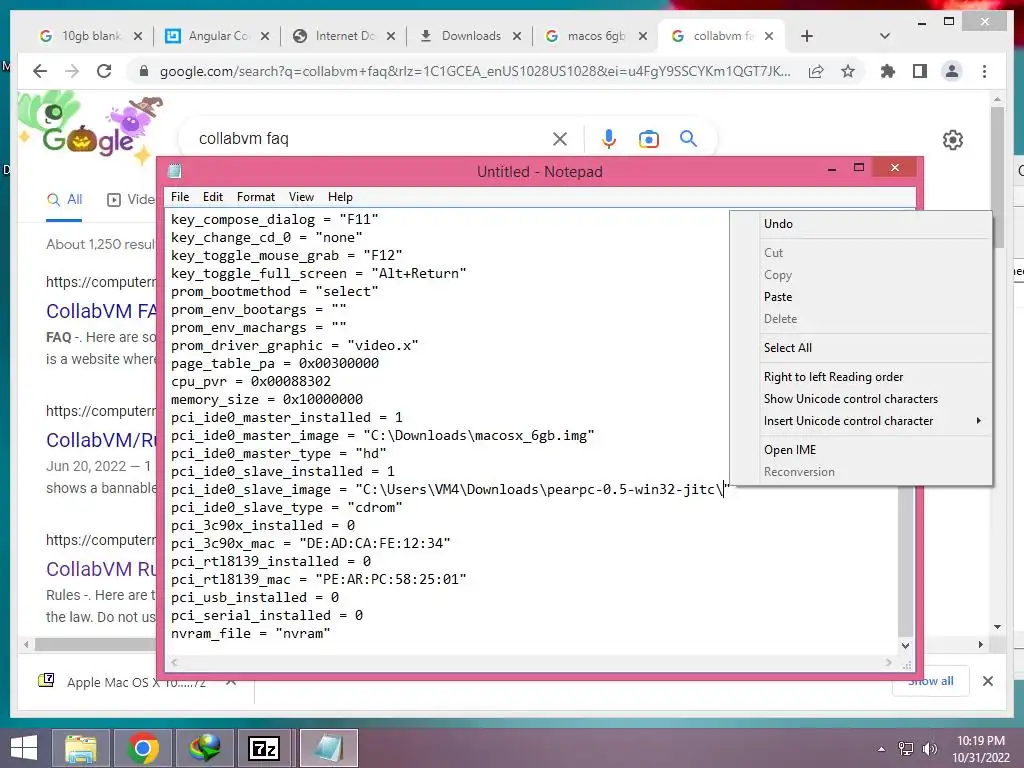
Task: Clear the Google search box with X
Action: [560, 138]
